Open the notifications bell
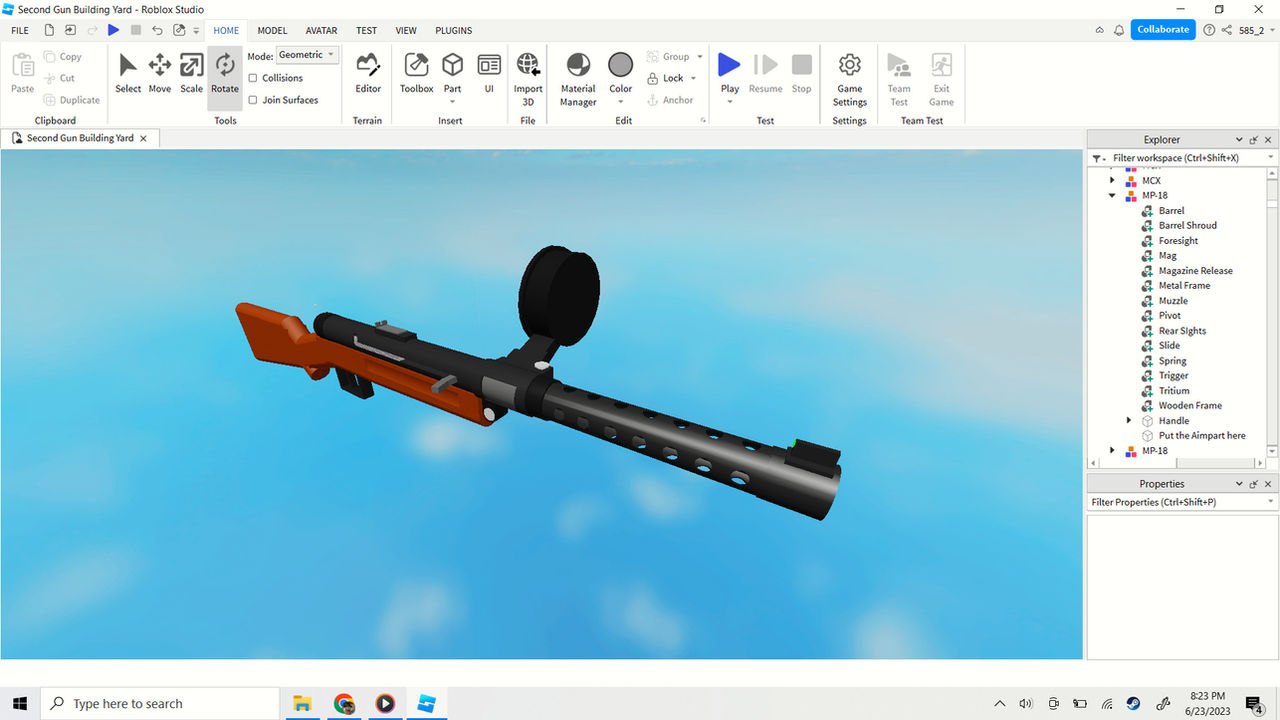 (x=1119, y=30)
